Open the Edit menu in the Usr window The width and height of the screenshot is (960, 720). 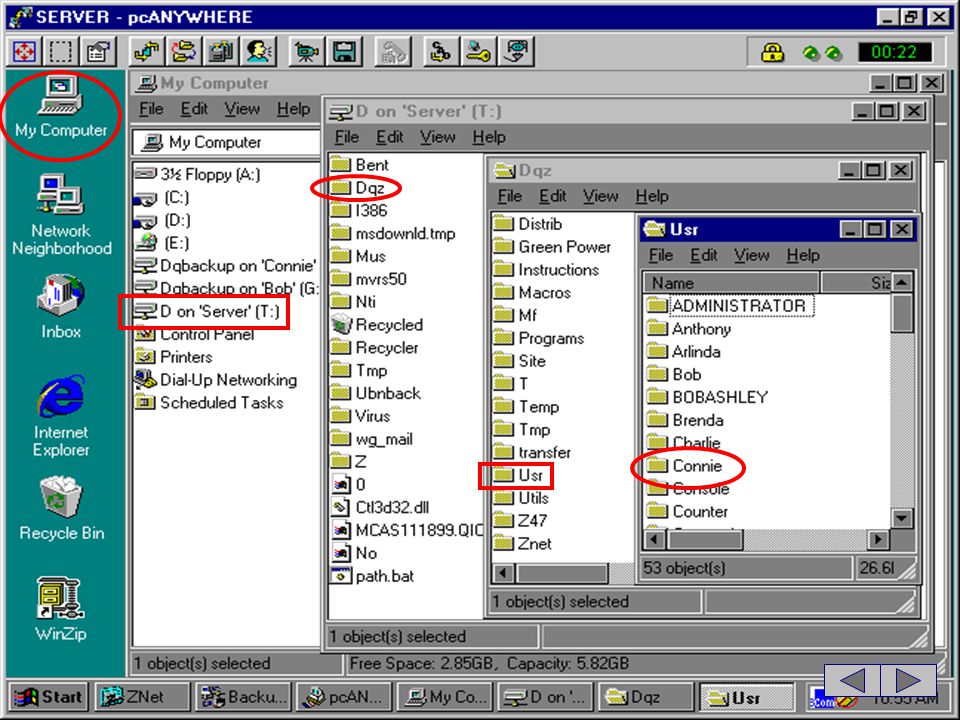[x=703, y=255]
